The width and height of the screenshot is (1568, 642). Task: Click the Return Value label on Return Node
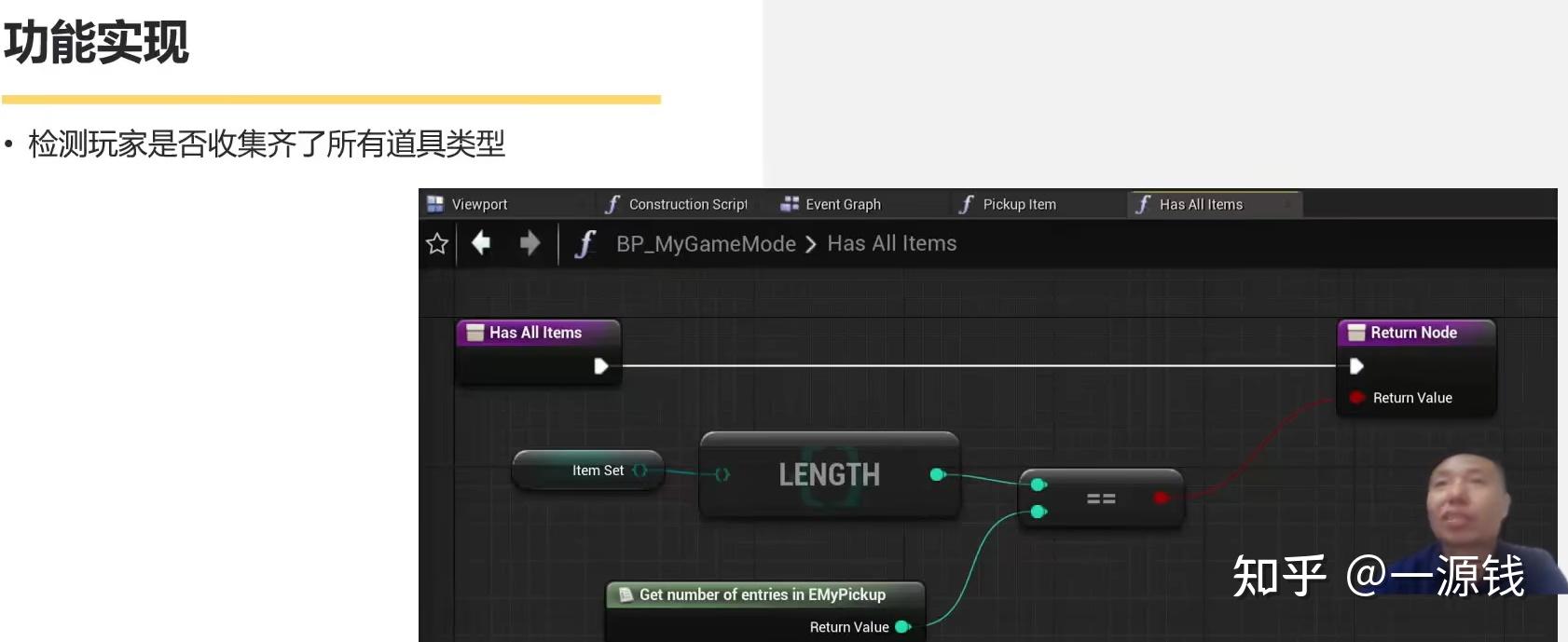click(1412, 398)
